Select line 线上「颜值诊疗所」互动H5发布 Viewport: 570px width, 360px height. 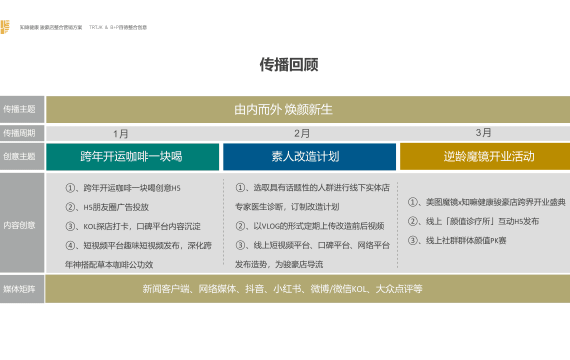(x=473, y=221)
